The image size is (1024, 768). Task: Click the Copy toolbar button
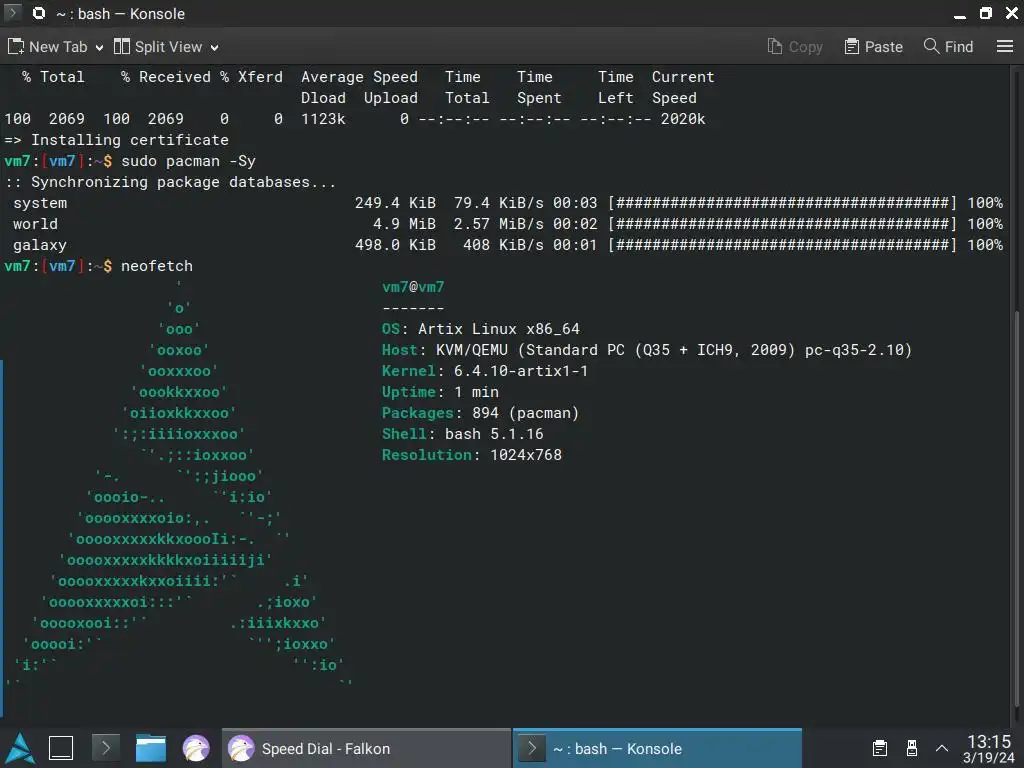pos(795,47)
